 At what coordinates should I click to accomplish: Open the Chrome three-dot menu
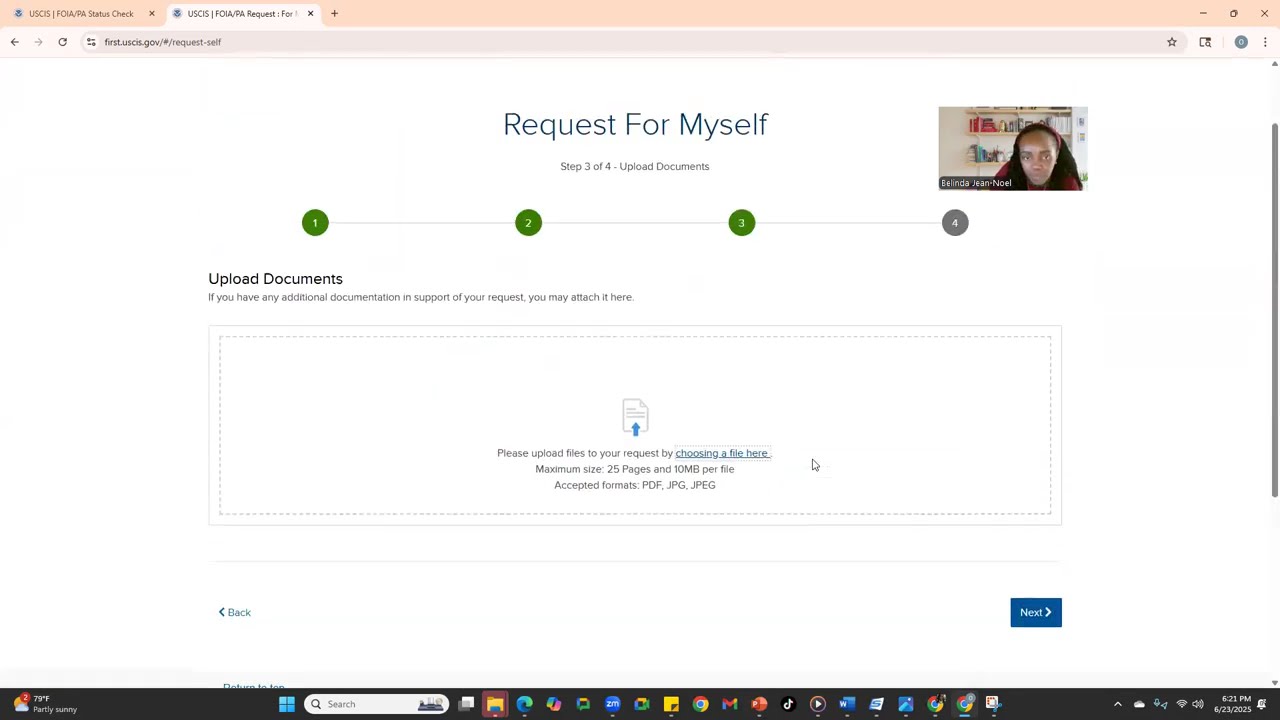click(1265, 42)
